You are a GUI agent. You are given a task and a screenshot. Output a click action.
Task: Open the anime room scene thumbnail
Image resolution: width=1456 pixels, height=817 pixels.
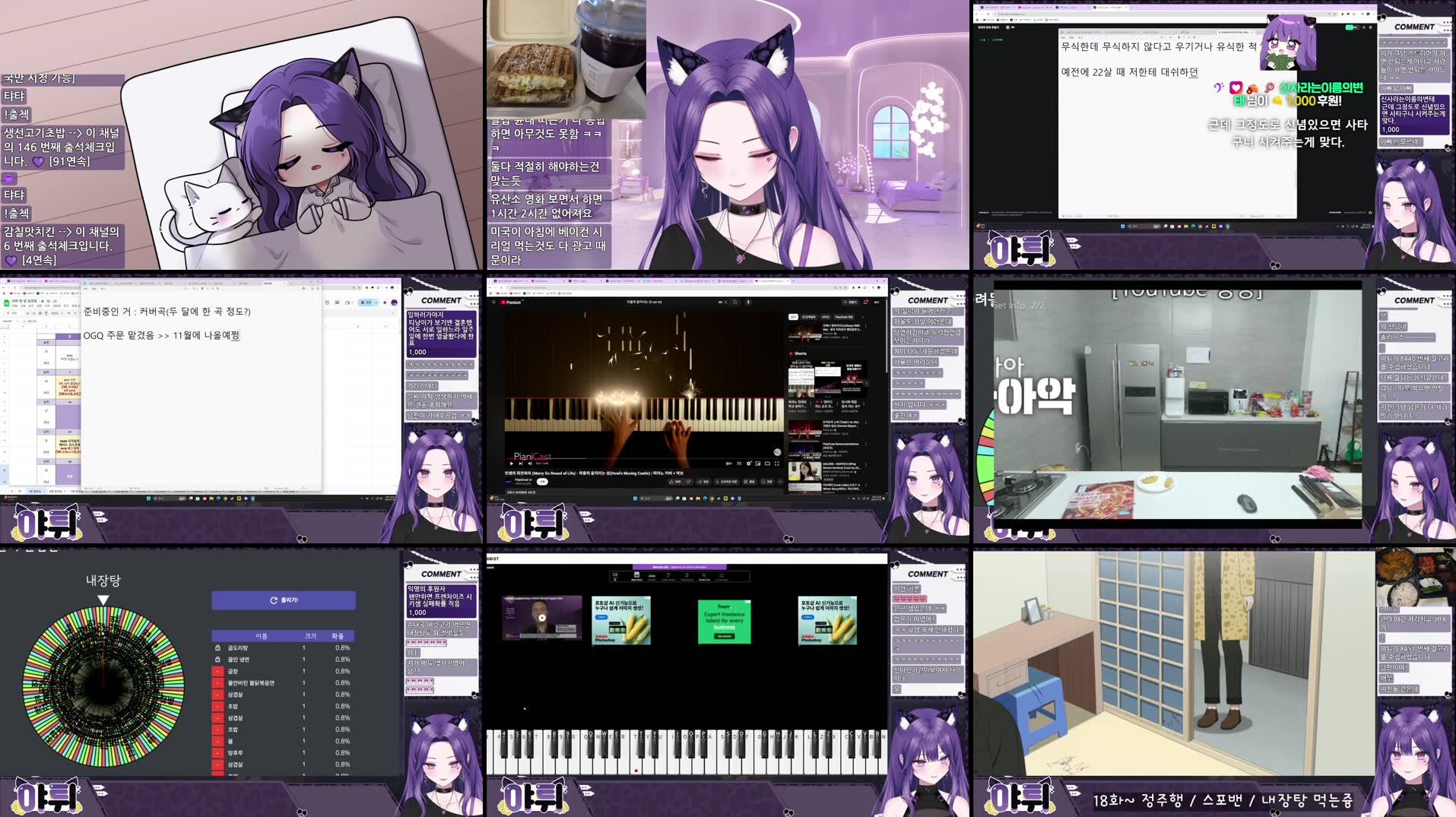tap(1174, 663)
